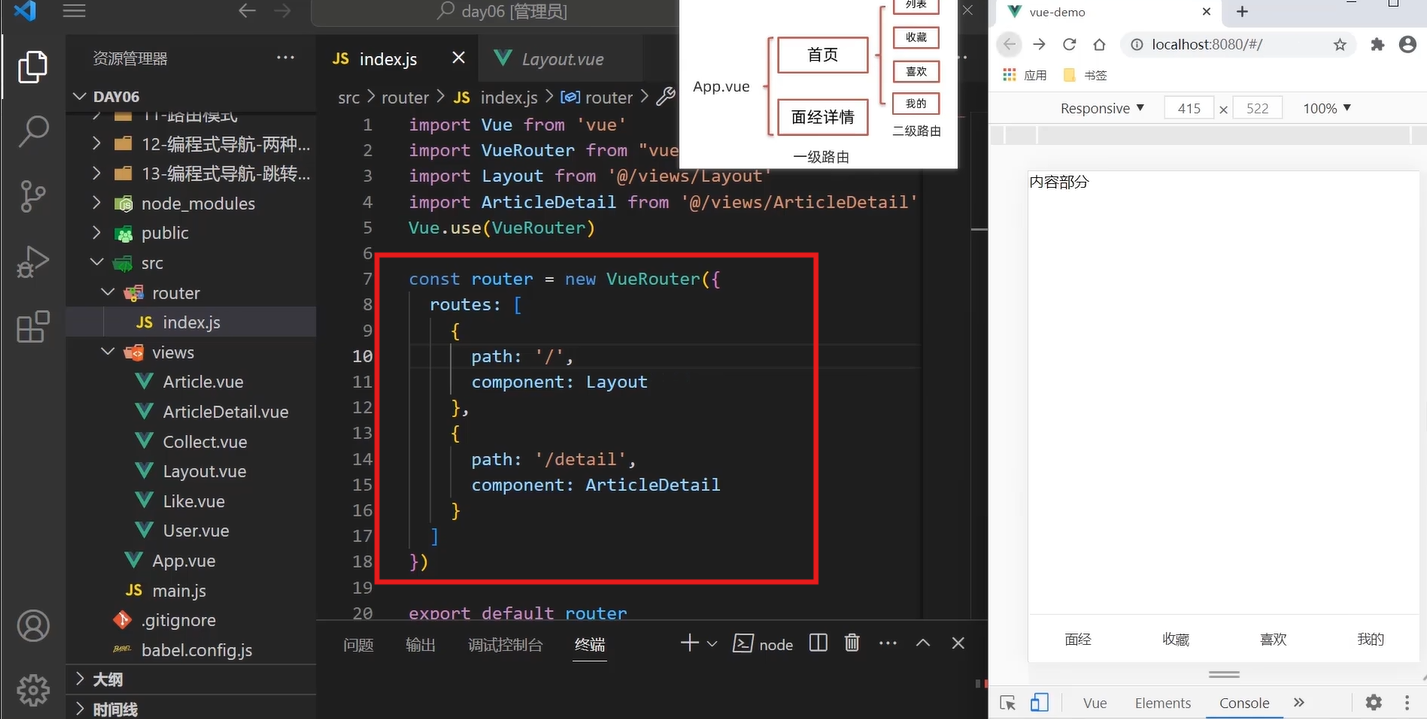Open DevTools settings gear
Screen dimensions: 1427x719
[x=1374, y=702]
